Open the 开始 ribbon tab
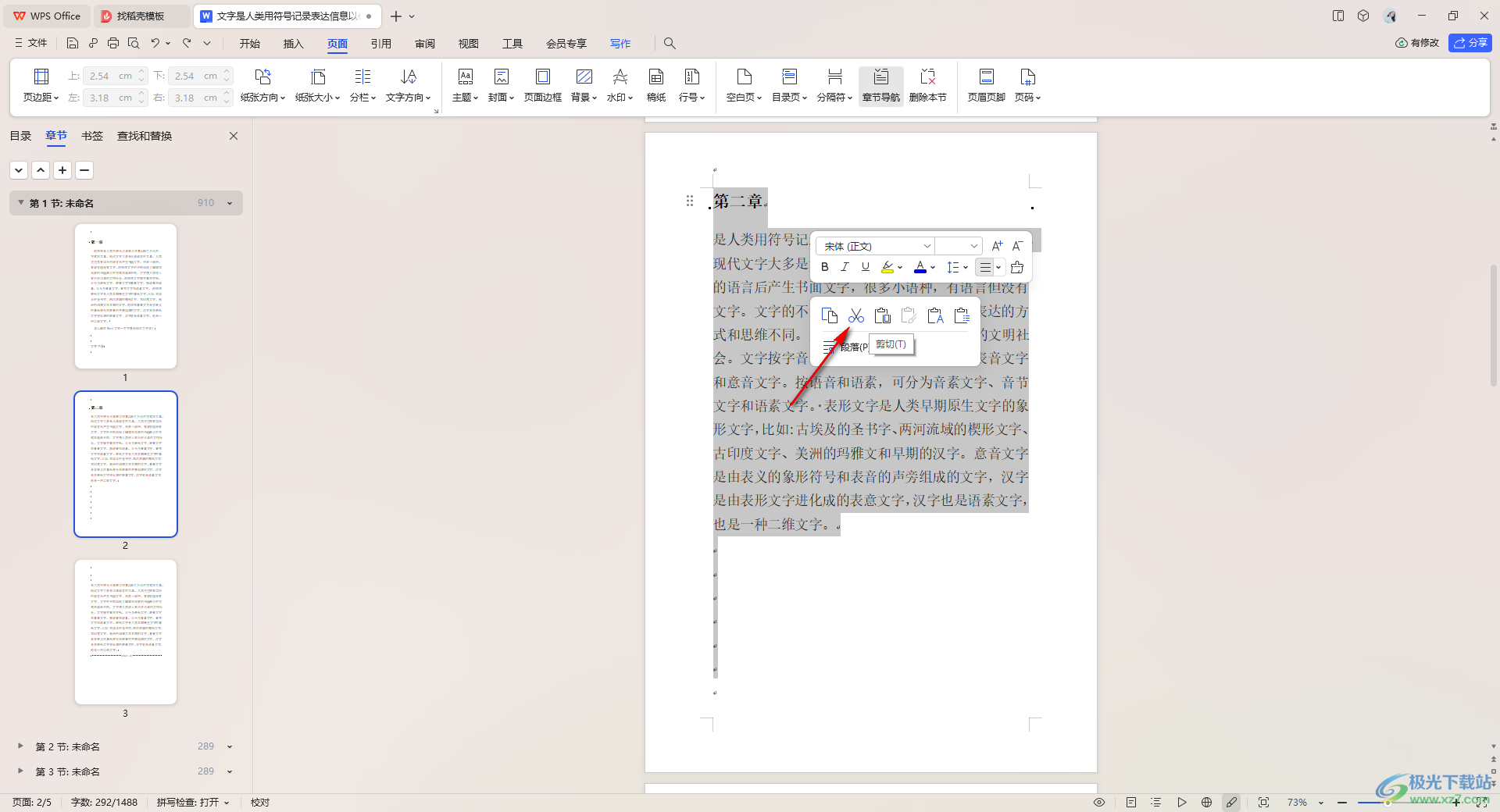Viewport: 1500px width, 812px height. (x=250, y=43)
